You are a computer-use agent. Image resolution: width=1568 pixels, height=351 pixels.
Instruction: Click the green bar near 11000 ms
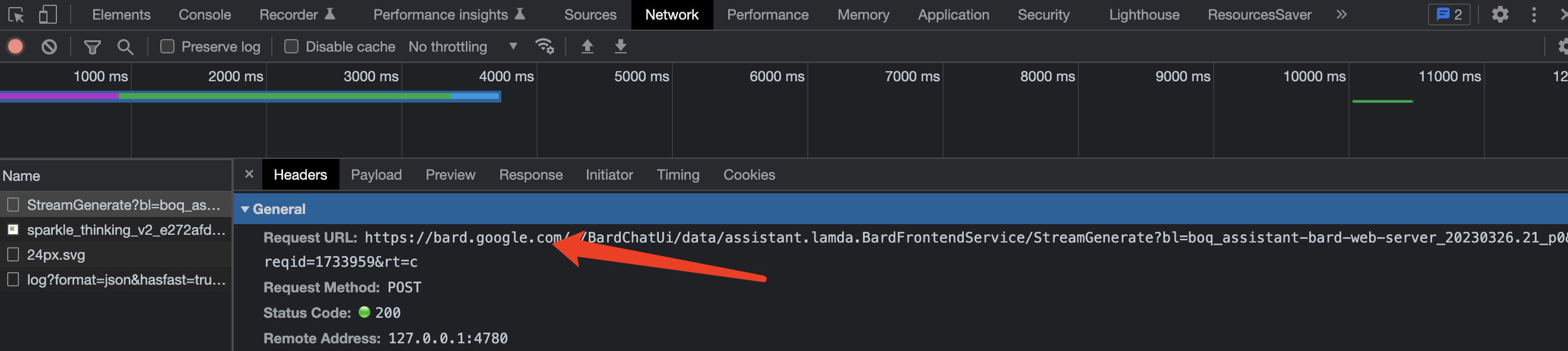[1382, 101]
